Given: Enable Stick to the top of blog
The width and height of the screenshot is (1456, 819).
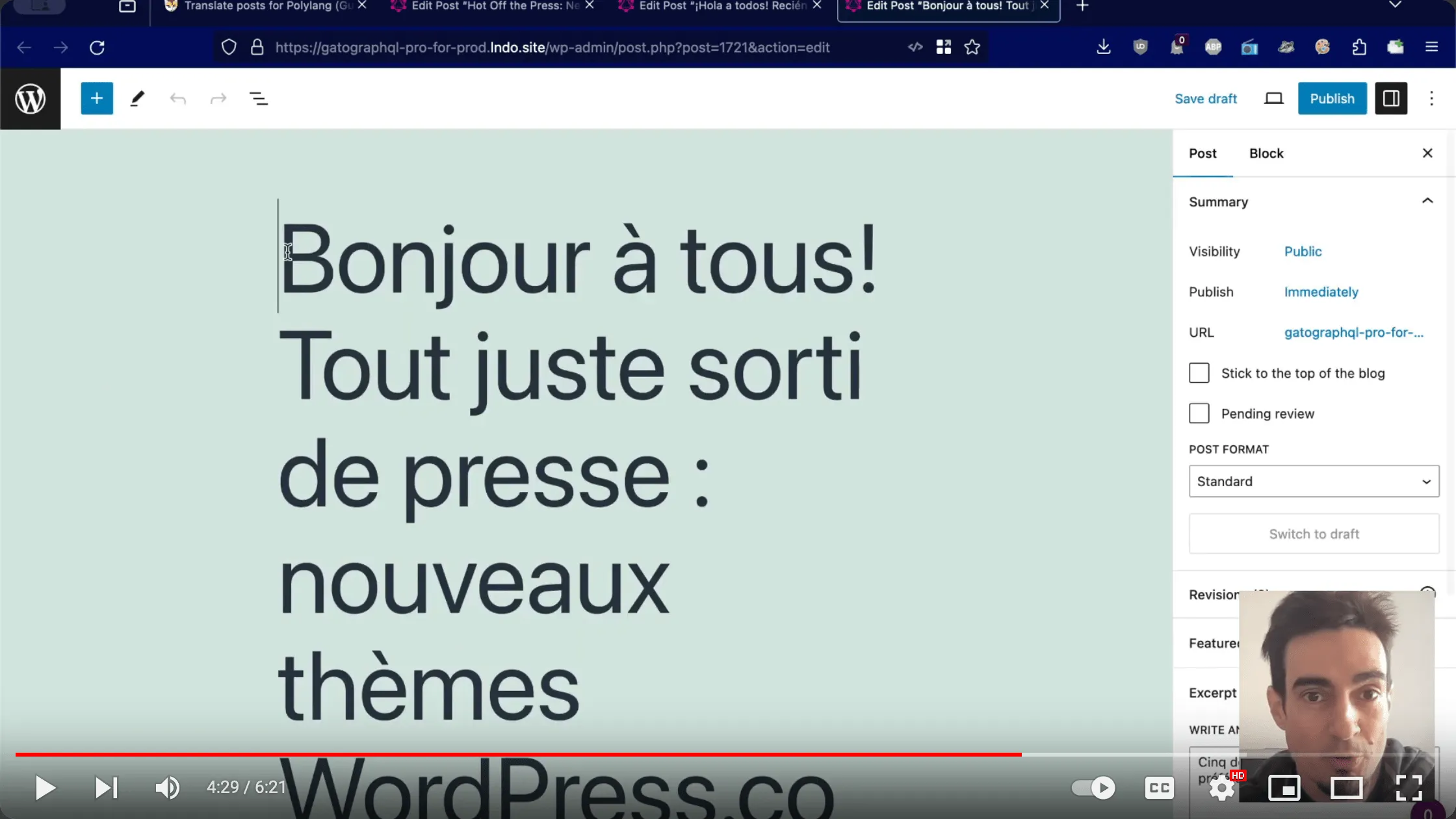Looking at the screenshot, I should tap(1199, 372).
